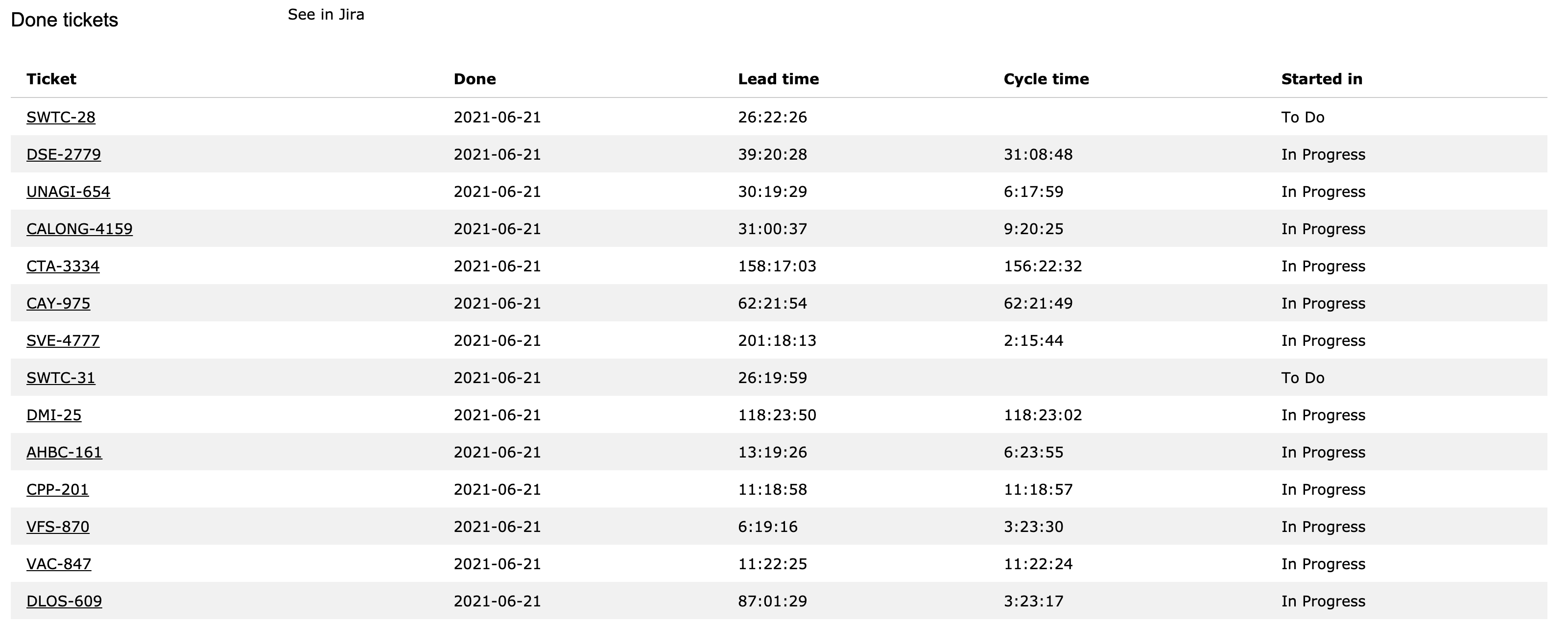This screenshot has height=627, width=1568.
Task: Select the CTA-3334 ticket link
Action: (63, 266)
